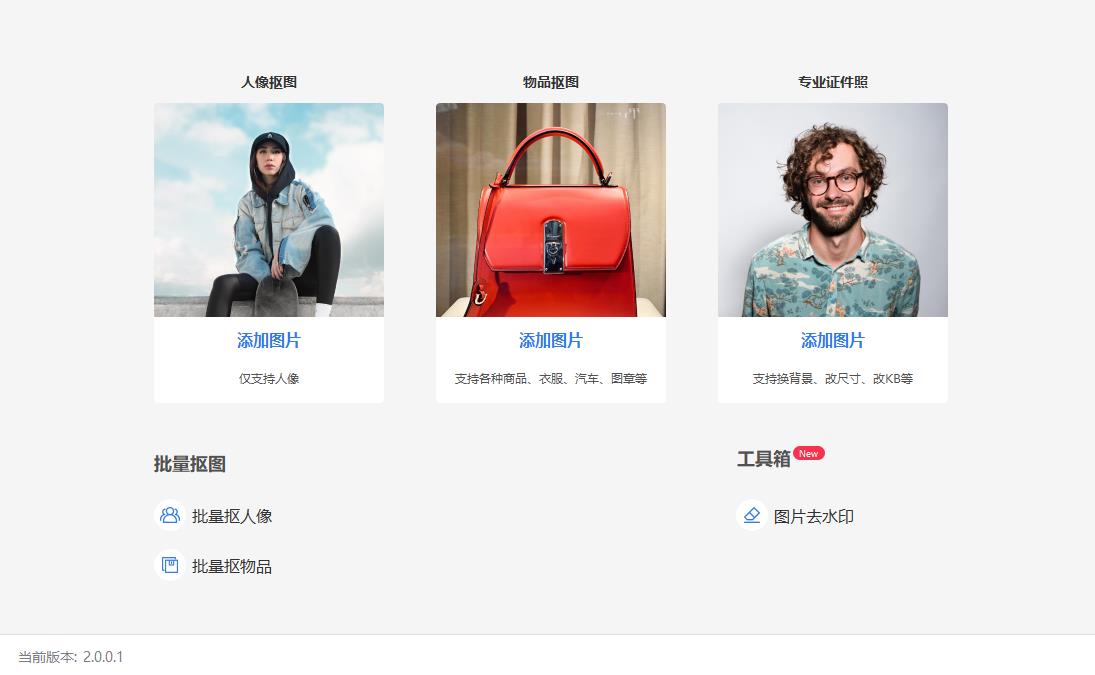Image resolution: width=1095 pixels, height=675 pixels.
Task: Click 添加图片 under the red handbag card
Action: 551,340
